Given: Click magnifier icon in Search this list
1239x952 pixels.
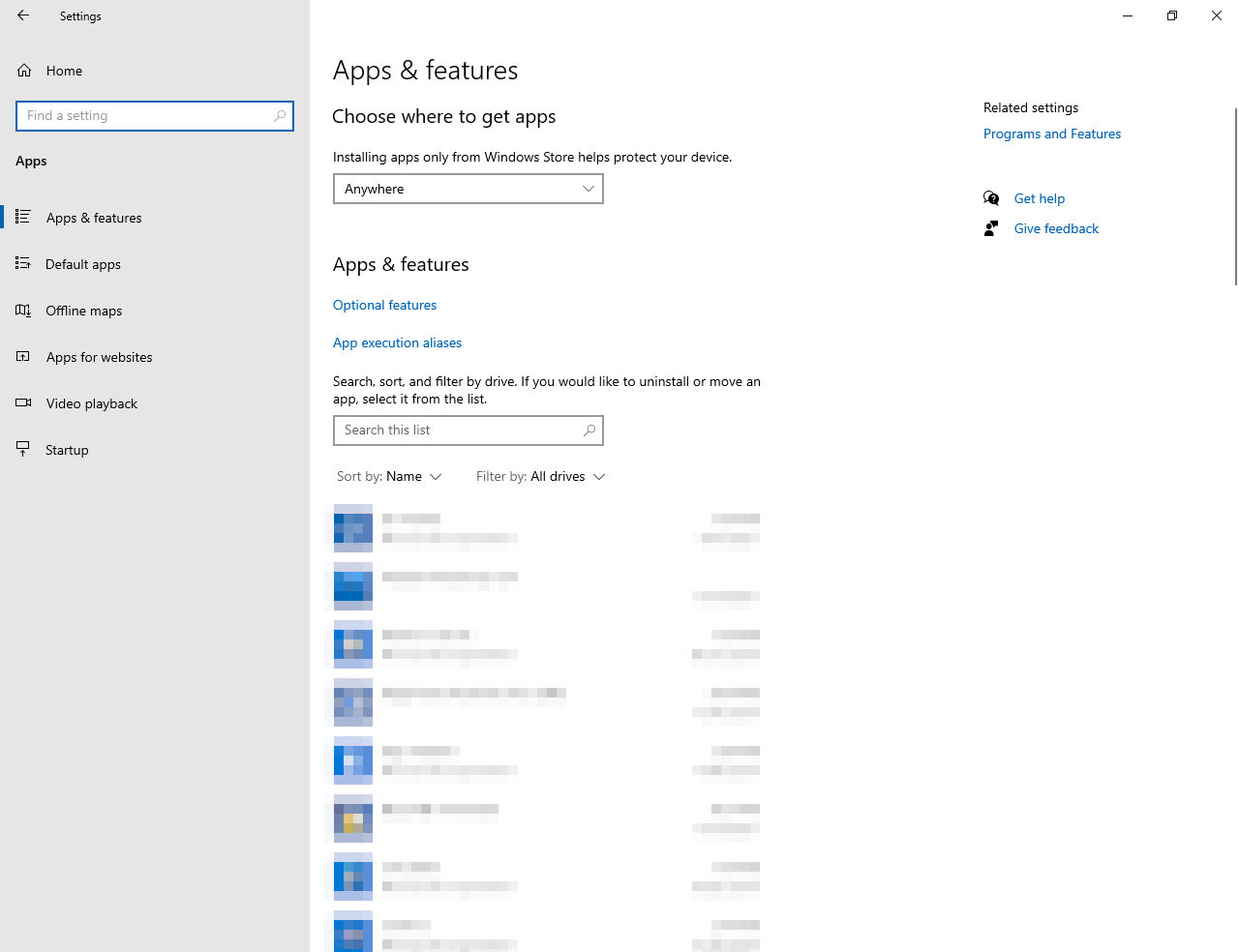Looking at the screenshot, I should click(x=589, y=431).
